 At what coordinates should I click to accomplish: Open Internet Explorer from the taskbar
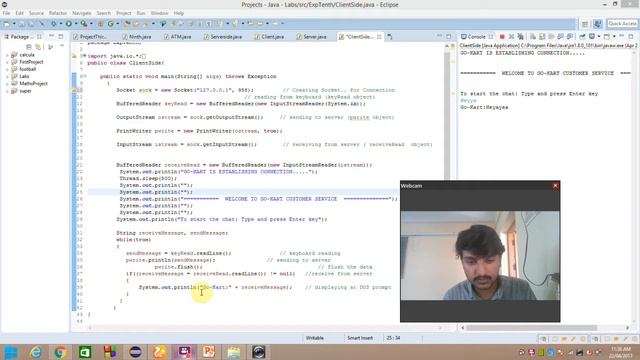coord(36,352)
